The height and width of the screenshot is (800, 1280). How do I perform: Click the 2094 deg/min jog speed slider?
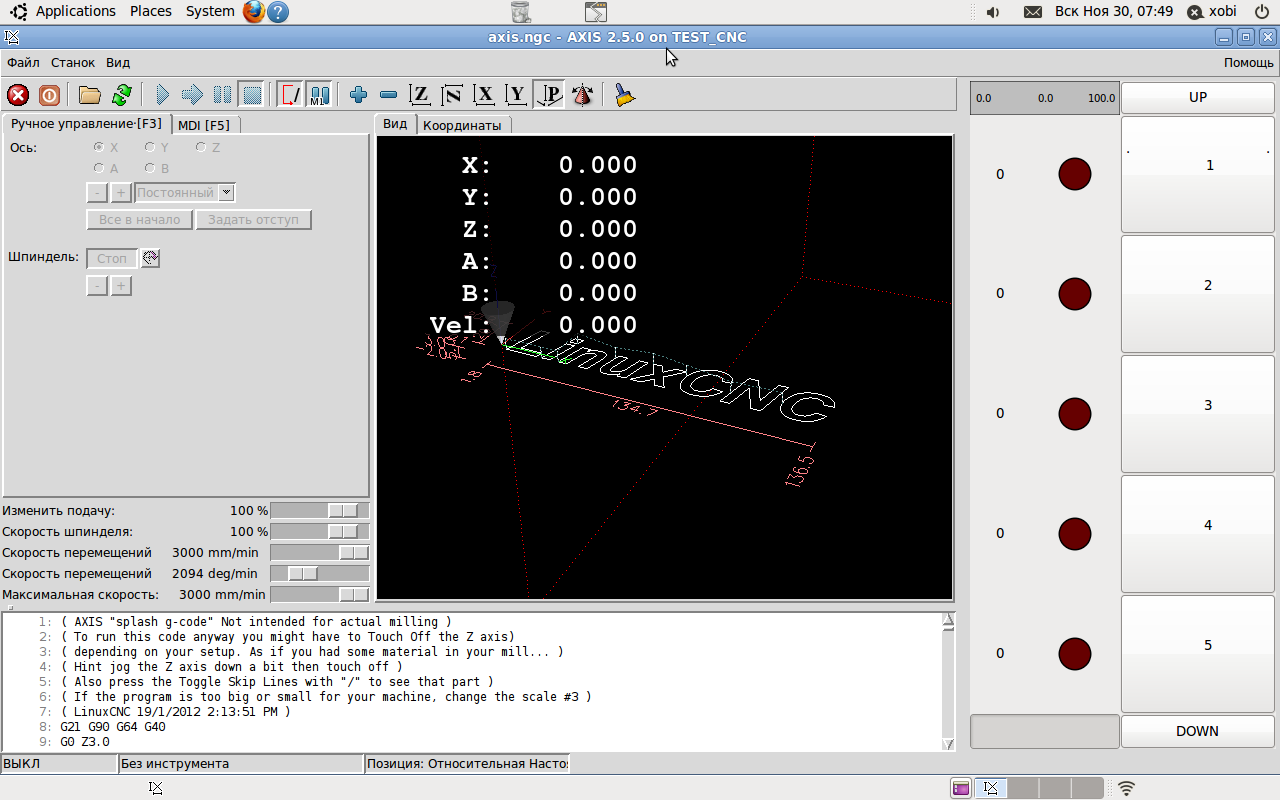pyautogui.click(x=320, y=573)
